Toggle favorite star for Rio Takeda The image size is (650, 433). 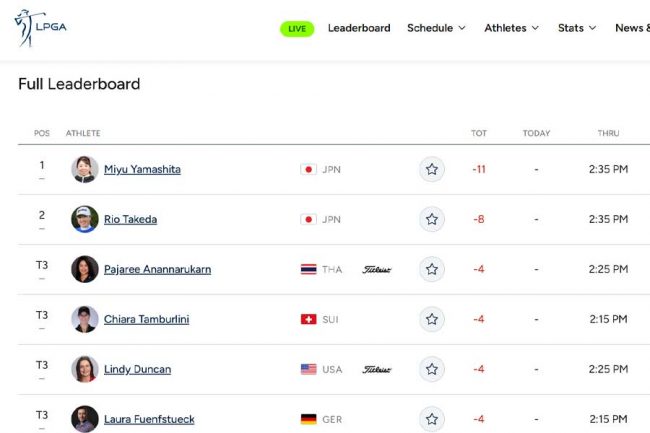click(432, 219)
